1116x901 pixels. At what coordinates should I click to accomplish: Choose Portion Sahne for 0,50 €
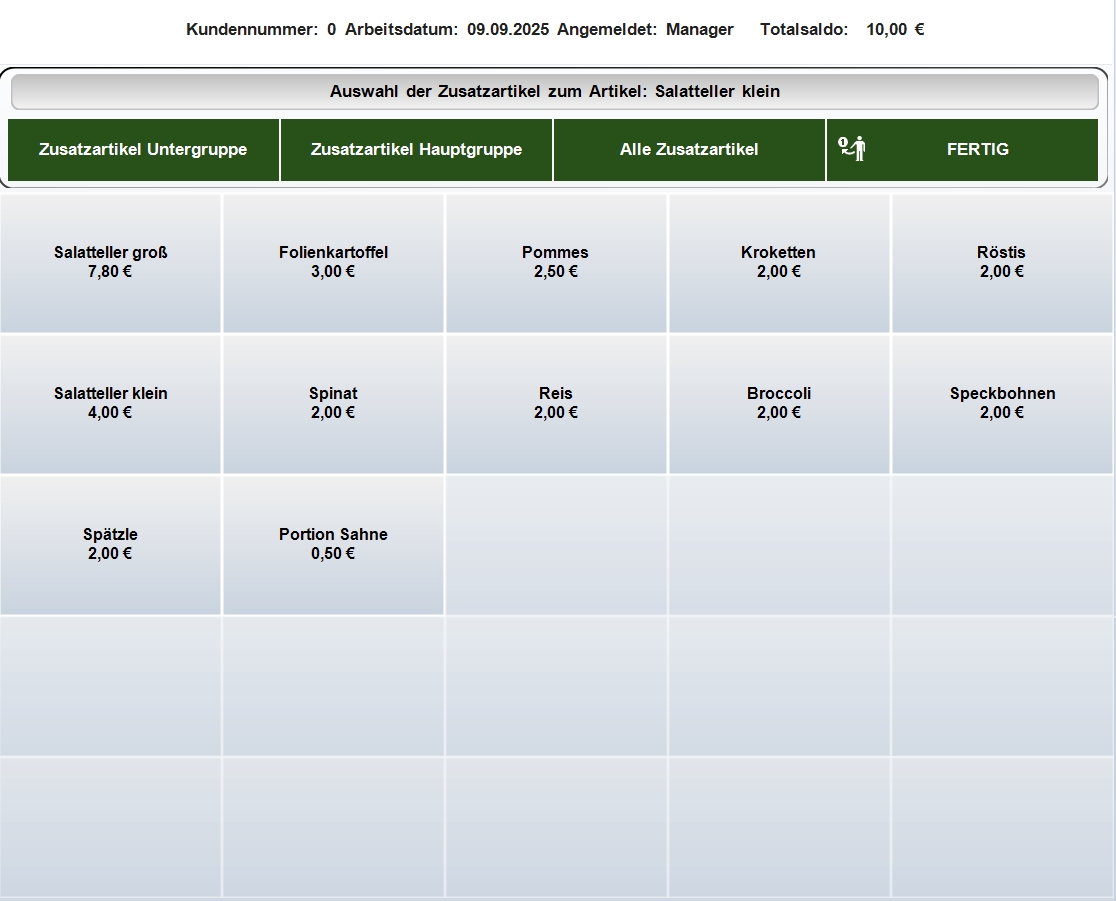tap(333, 545)
